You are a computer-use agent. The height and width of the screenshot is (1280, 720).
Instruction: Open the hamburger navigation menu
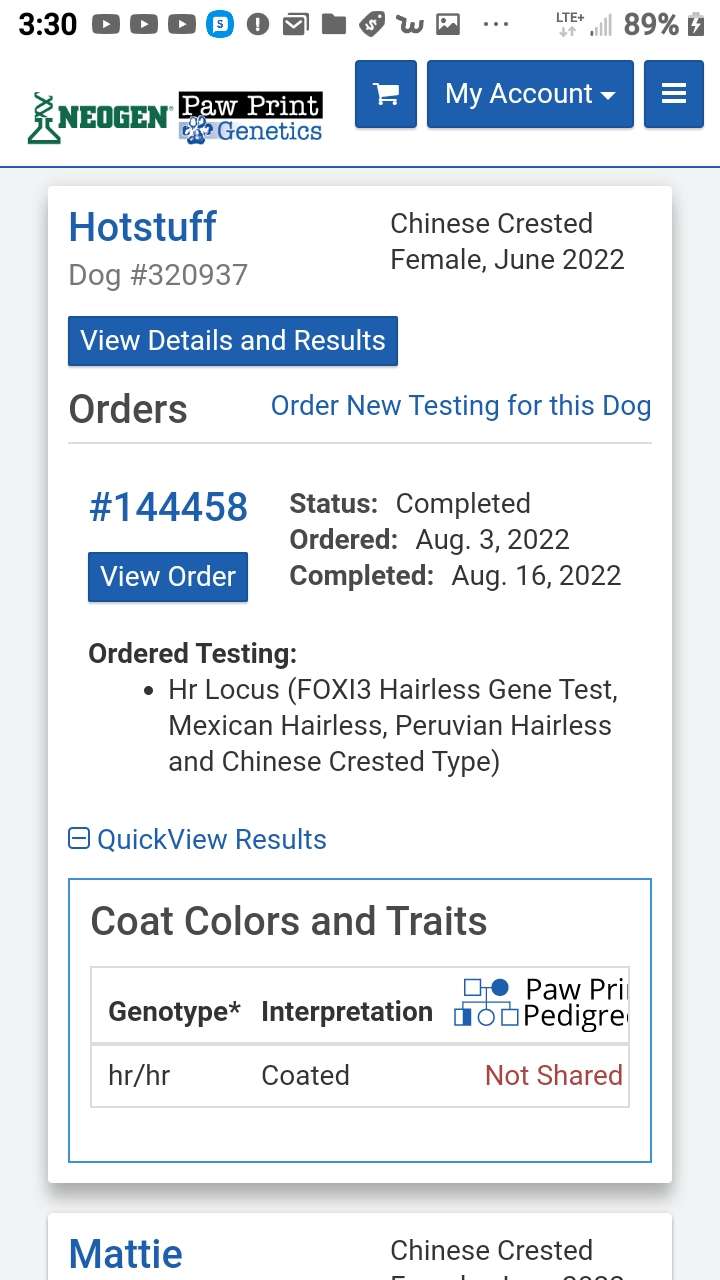coord(673,94)
